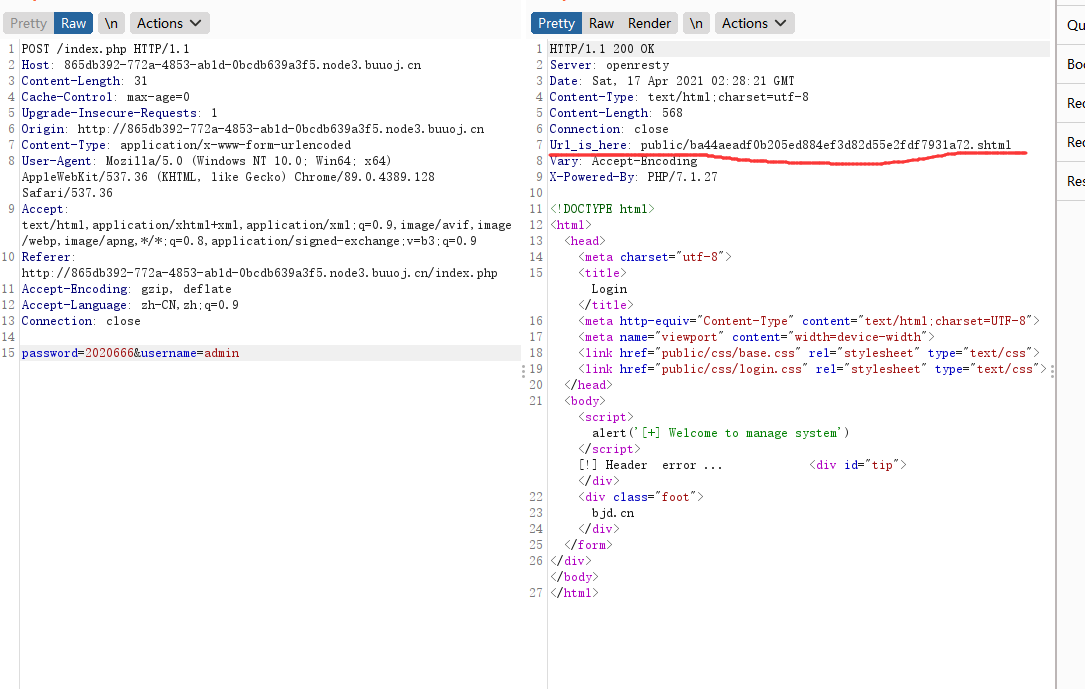The width and height of the screenshot is (1085, 689).
Task: Click the 'bjd.cn' footer text
Action: tap(612, 513)
